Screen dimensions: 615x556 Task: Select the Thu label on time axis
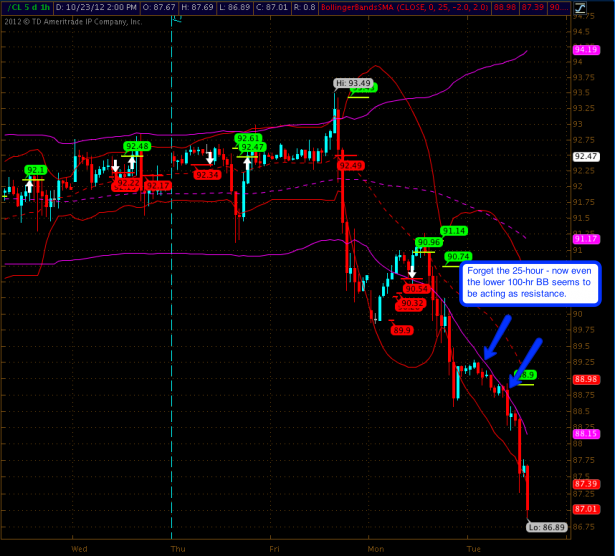pyautogui.click(x=178, y=548)
